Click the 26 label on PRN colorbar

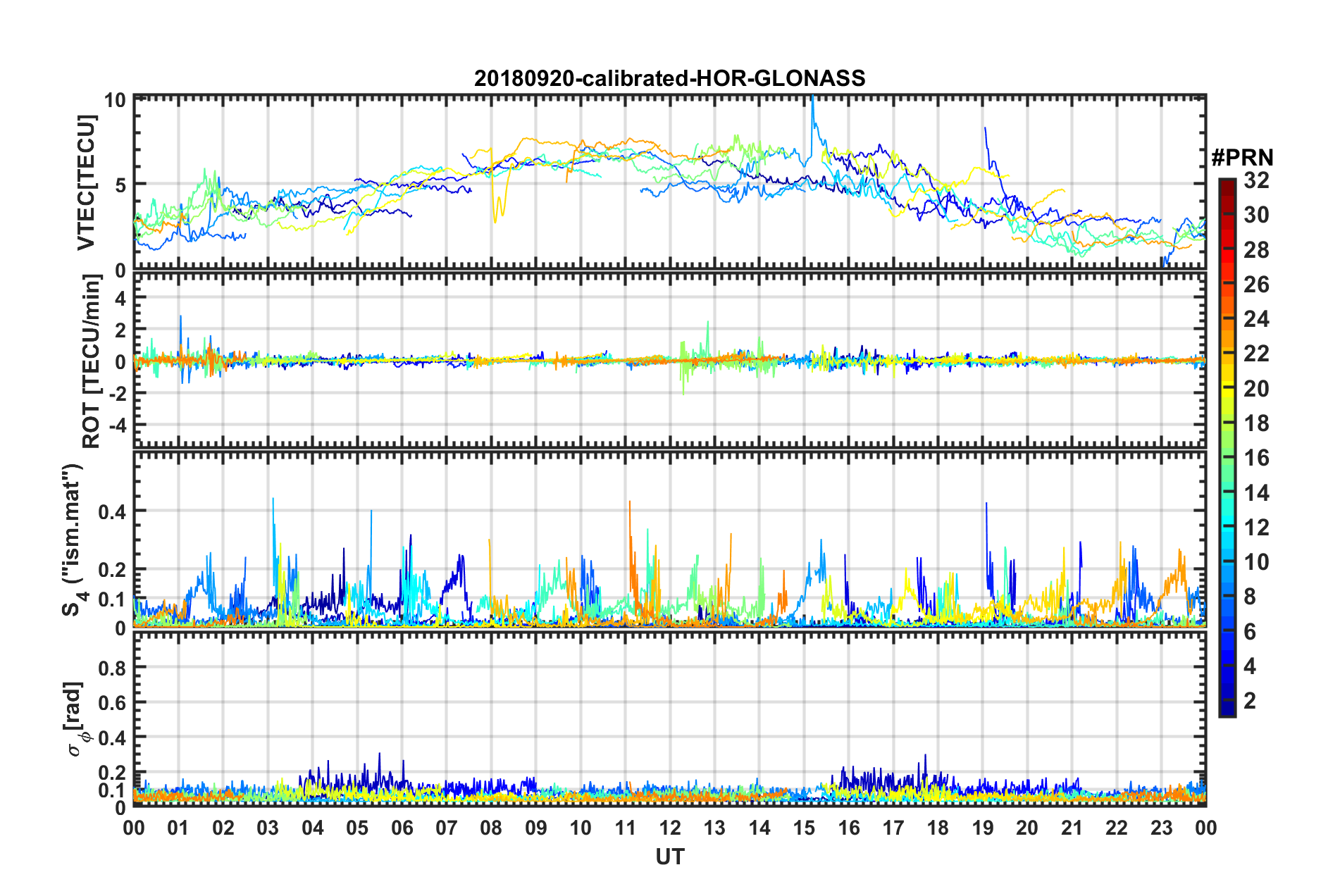[1257, 285]
